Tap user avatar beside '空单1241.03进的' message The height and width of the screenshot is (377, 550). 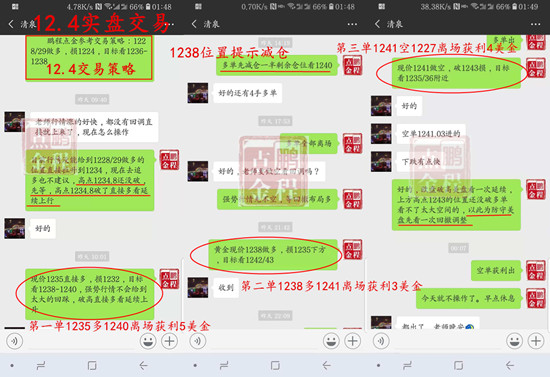point(381,134)
